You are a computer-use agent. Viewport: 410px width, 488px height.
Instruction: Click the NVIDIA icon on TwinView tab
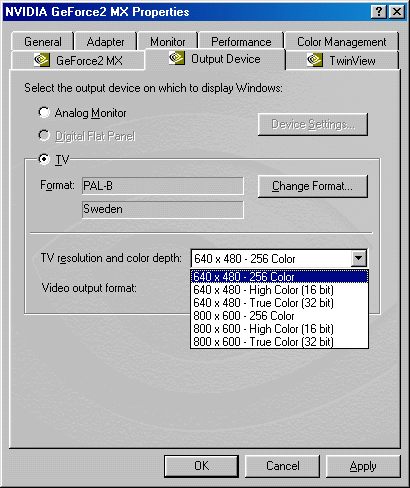coord(315,60)
